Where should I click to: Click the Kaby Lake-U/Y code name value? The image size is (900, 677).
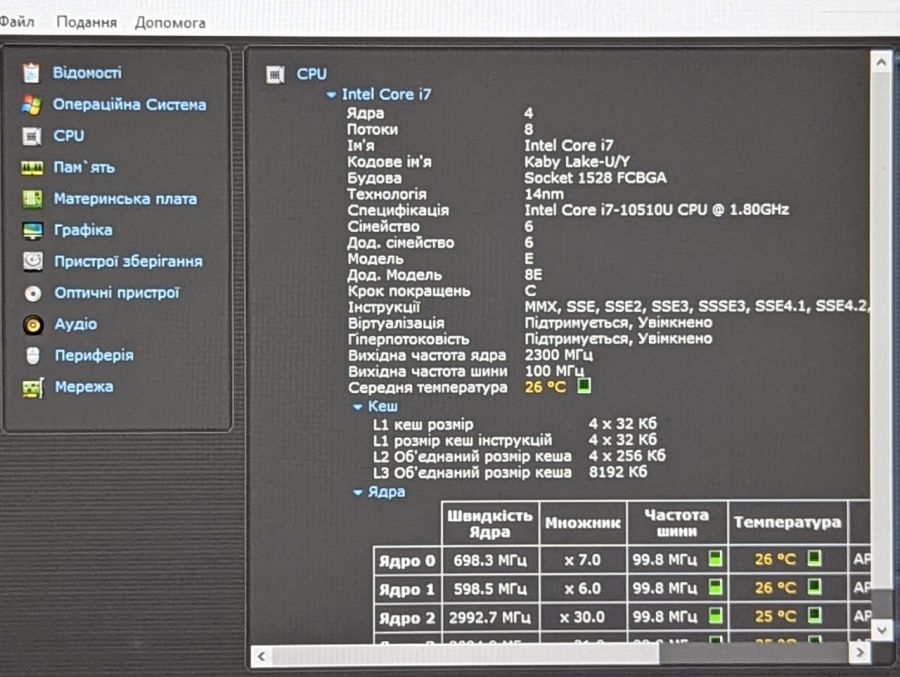[x=577, y=162]
